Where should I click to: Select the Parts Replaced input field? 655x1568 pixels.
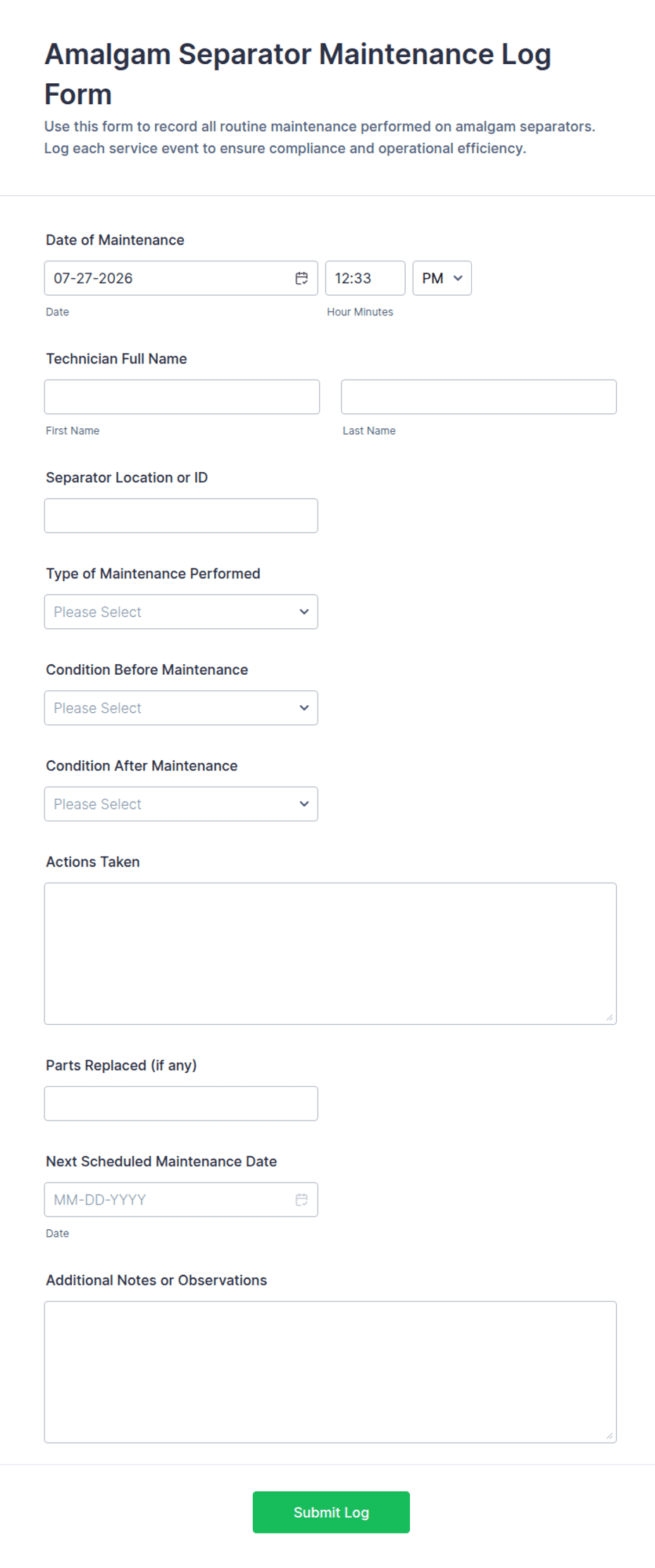(x=181, y=1104)
